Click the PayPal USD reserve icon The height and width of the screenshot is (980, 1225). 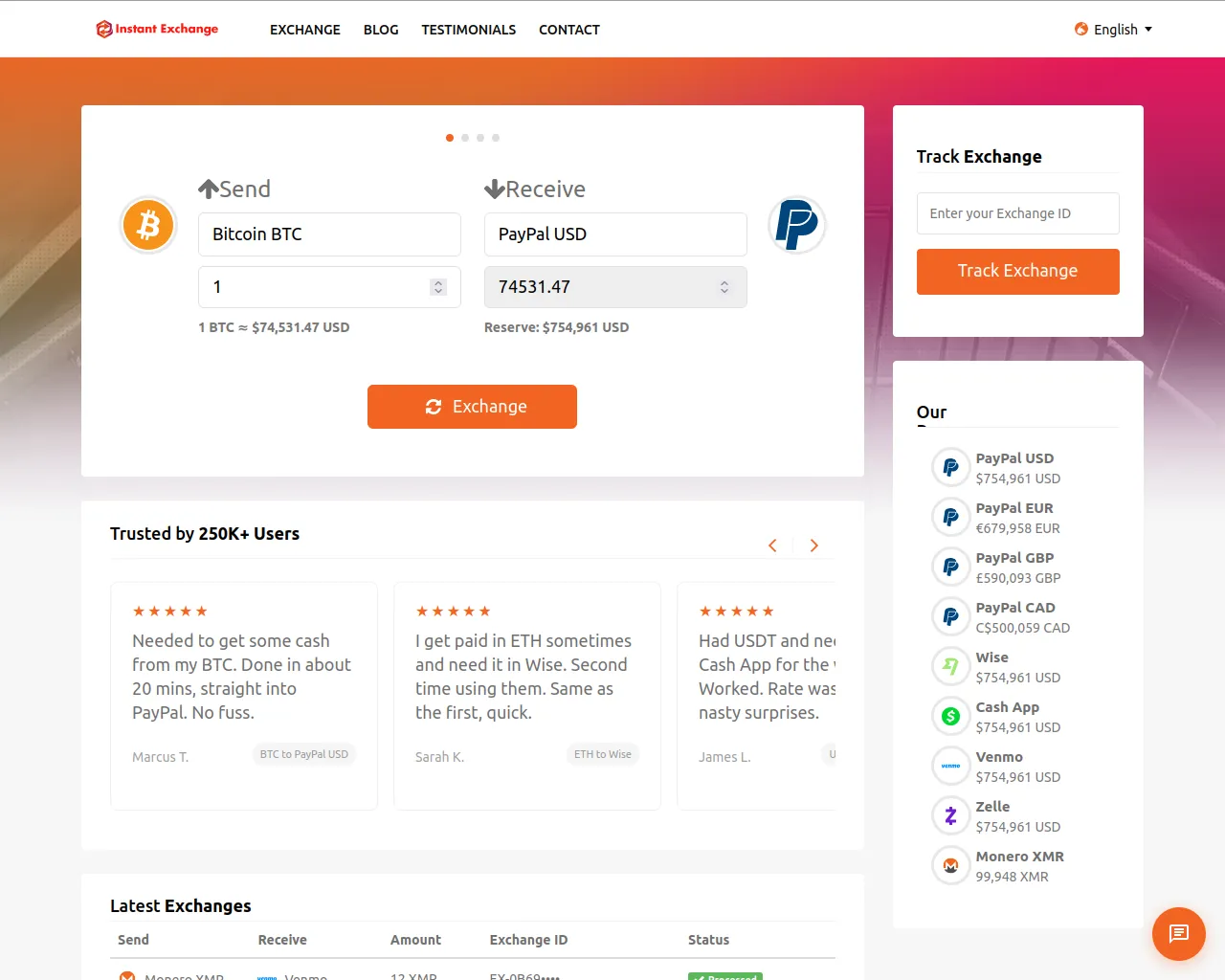coord(950,467)
